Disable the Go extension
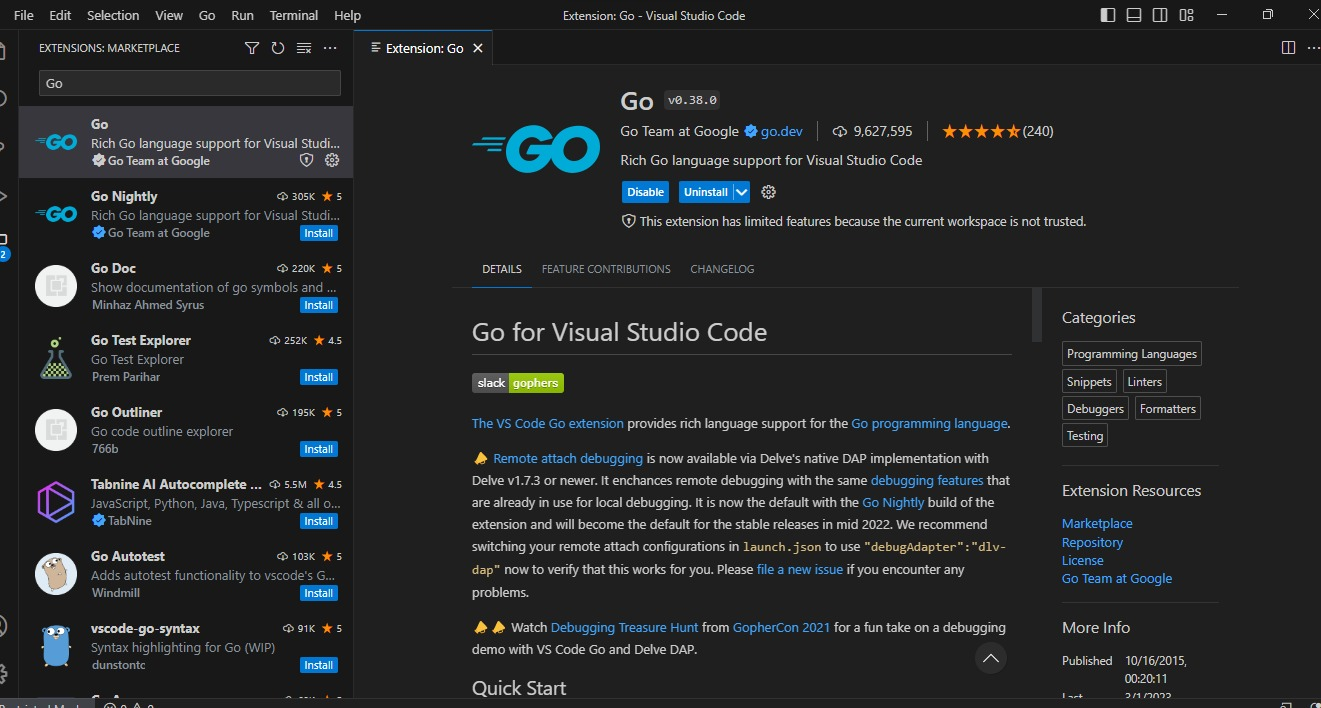Screen dimensions: 1321x708 click(x=645, y=192)
